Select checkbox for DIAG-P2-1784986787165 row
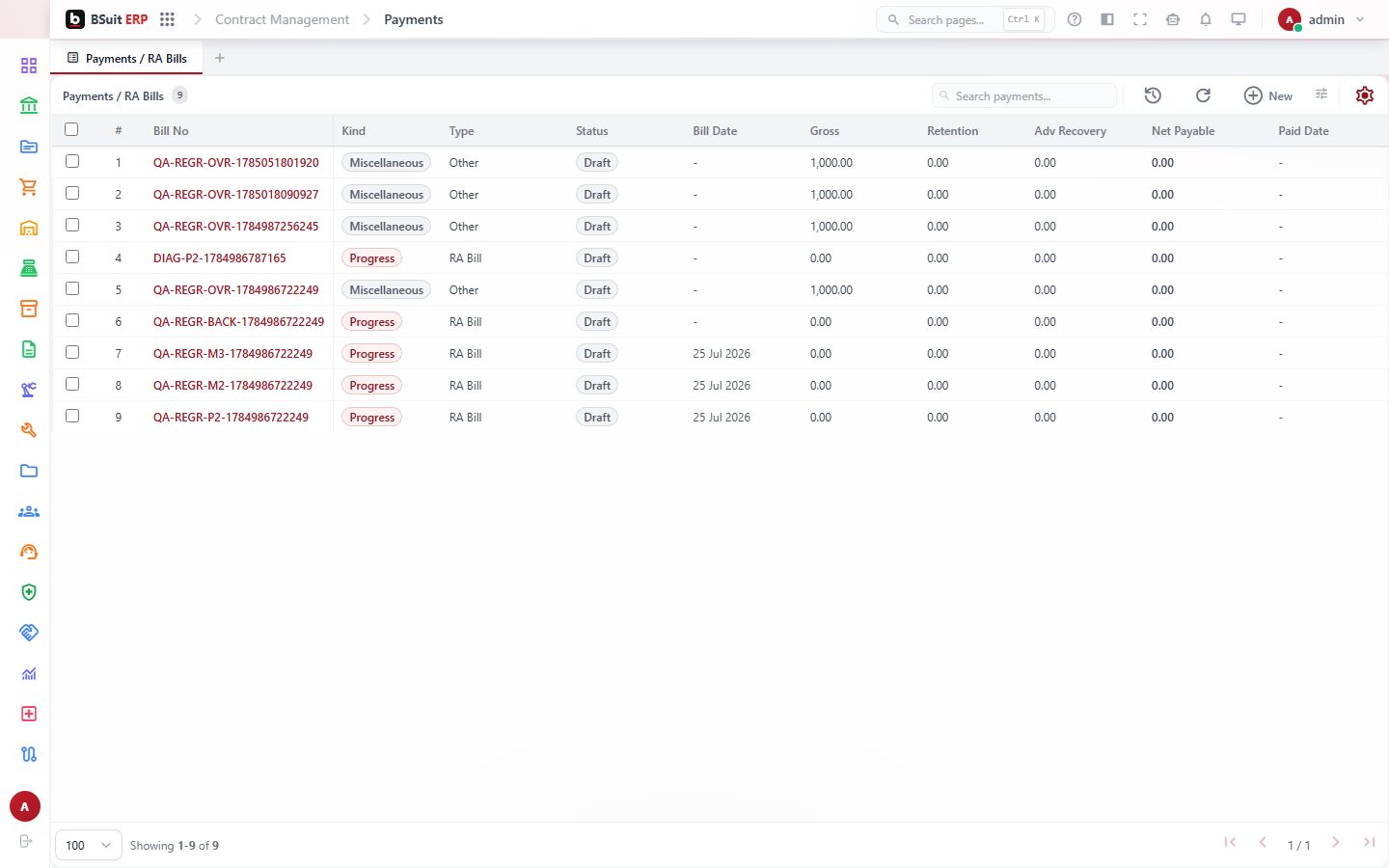Viewport: 1389px width, 868px height. click(72, 257)
